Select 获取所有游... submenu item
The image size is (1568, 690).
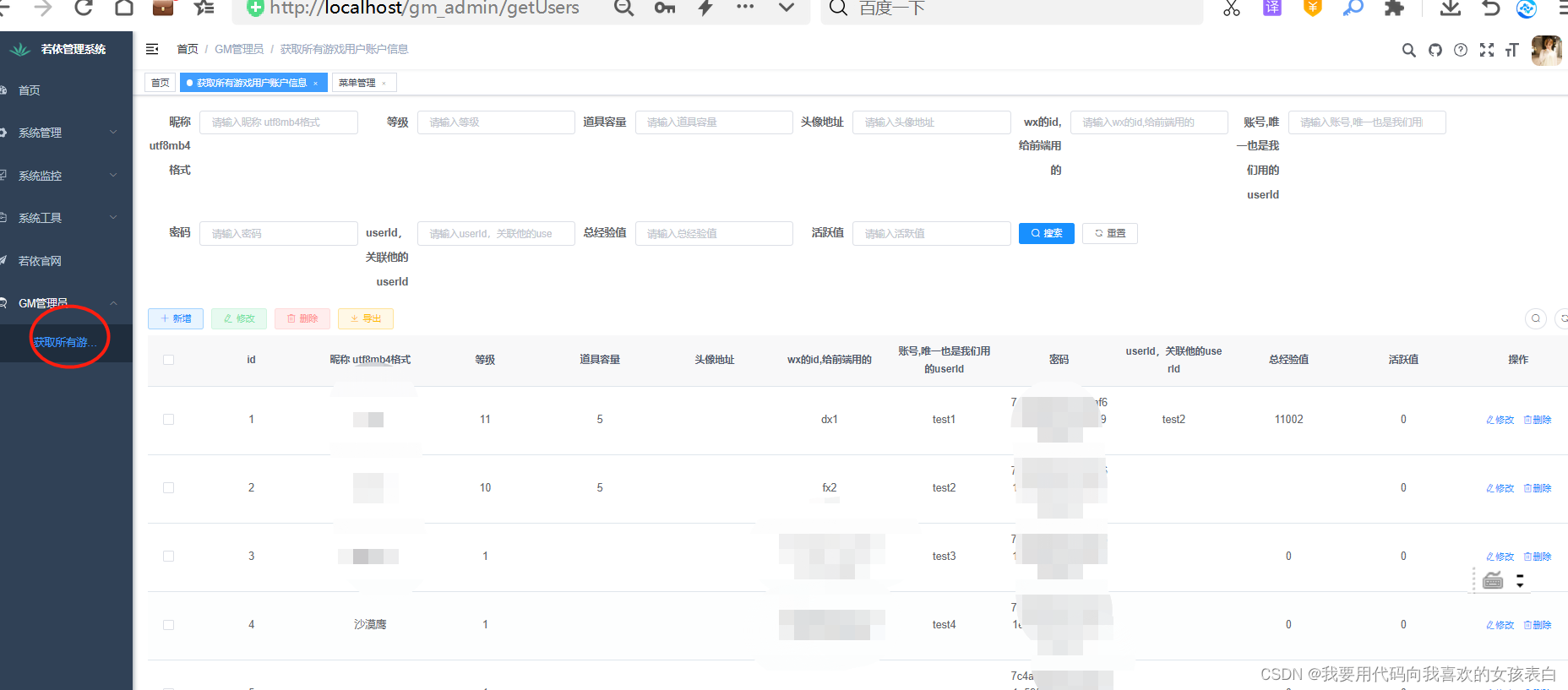point(65,342)
